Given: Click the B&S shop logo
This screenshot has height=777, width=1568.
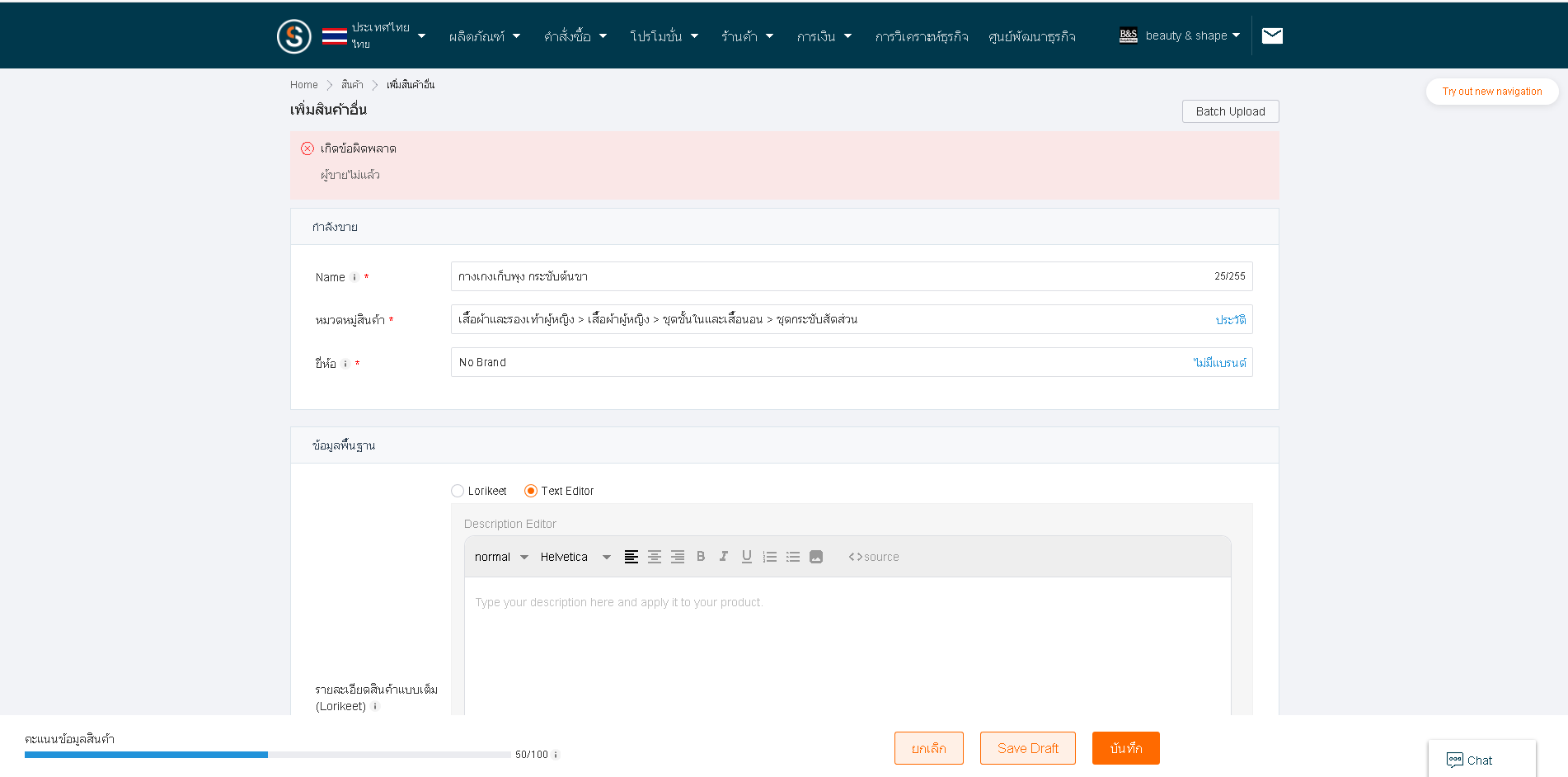Looking at the screenshot, I should pyautogui.click(x=1129, y=35).
